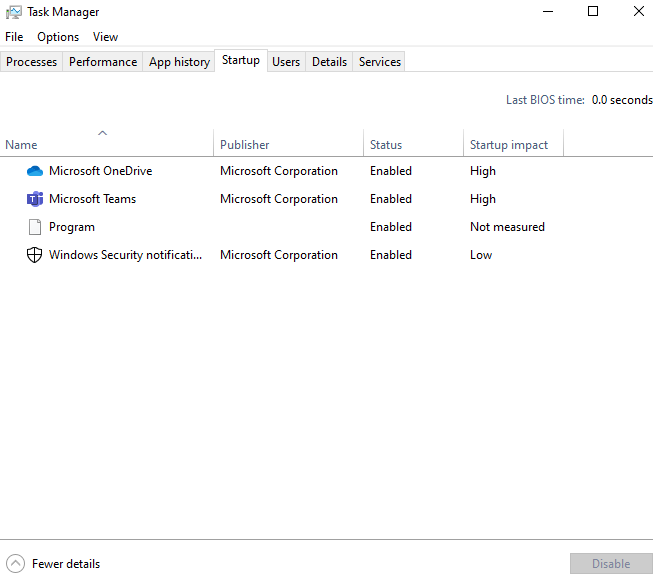The width and height of the screenshot is (653, 583).
Task: Click the Task Manager title bar icon
Action: (14, 12)
